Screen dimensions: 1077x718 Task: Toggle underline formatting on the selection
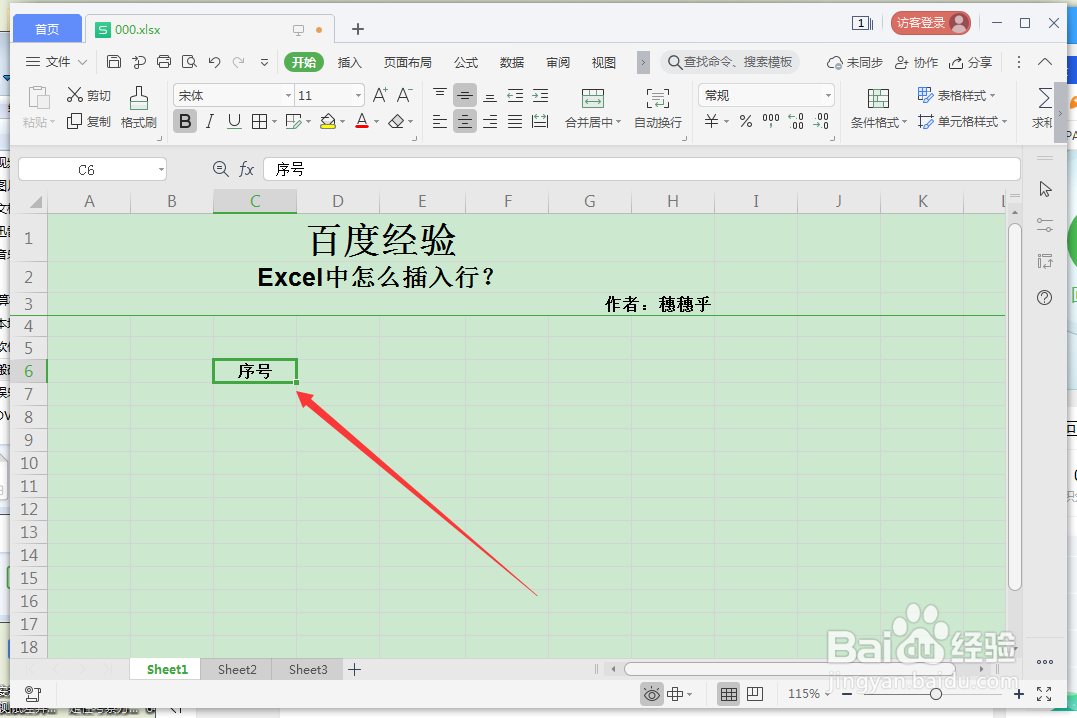(x=234, y=120)
